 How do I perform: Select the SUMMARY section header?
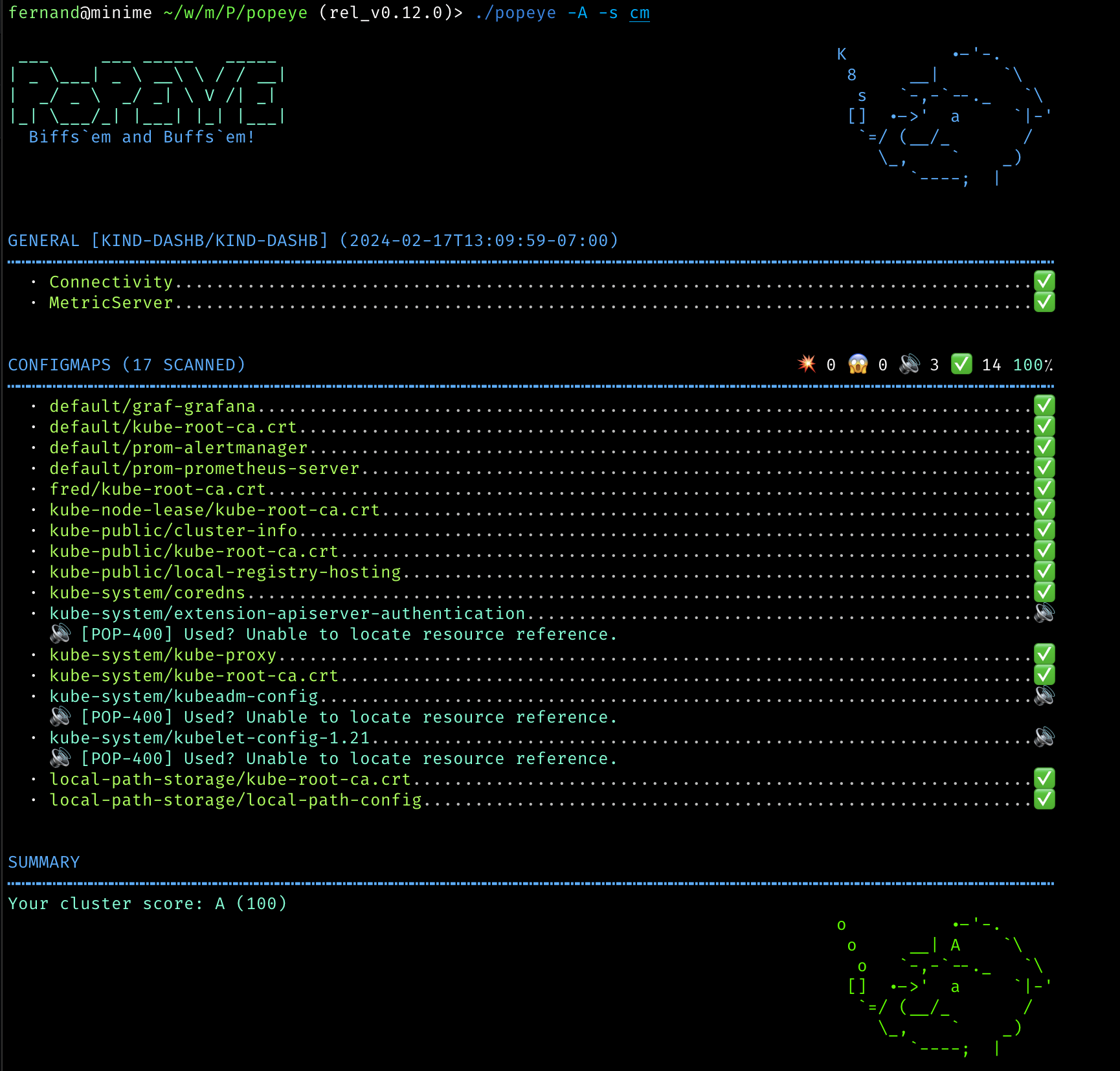point(43,862)
